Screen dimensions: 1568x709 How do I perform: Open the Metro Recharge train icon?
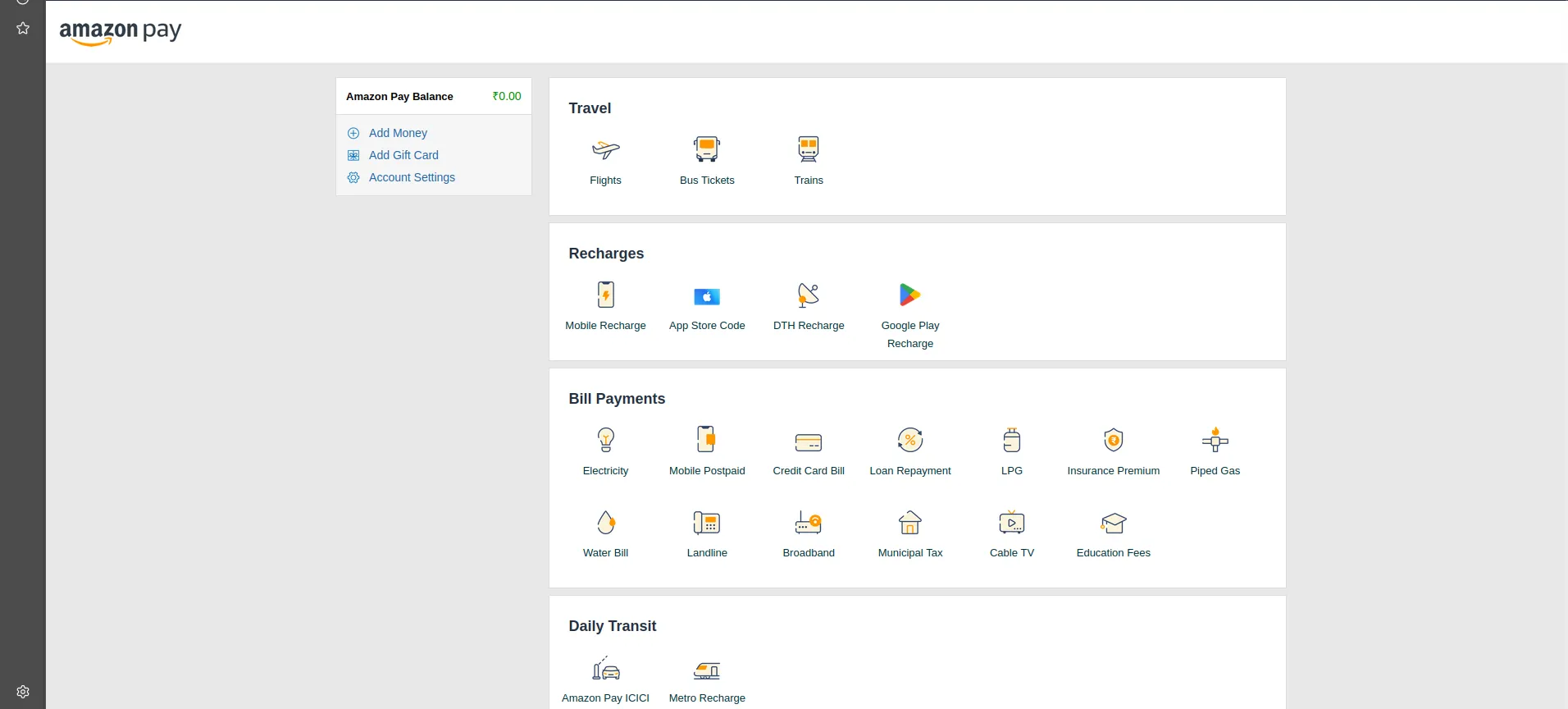coord(707,670)
